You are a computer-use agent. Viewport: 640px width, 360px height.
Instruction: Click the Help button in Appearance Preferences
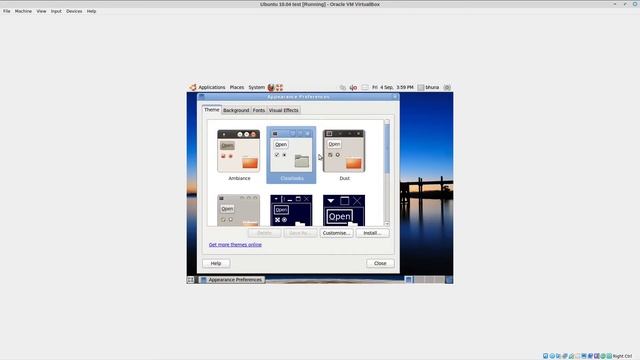pyautogui.click(x=216, y=264)
